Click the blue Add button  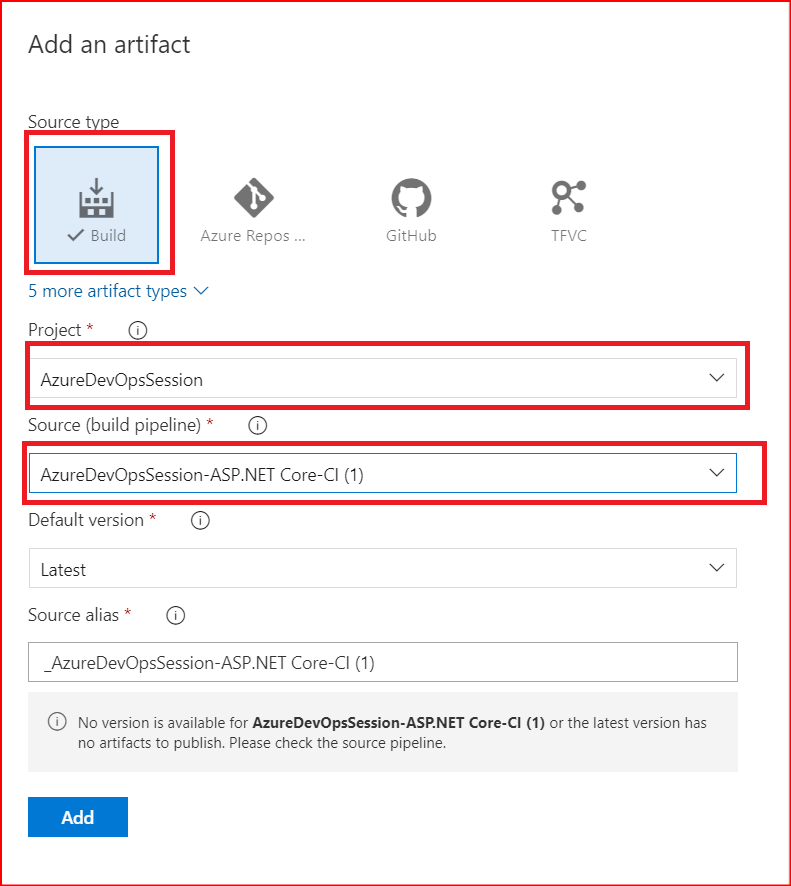click(x=78, y=817)
